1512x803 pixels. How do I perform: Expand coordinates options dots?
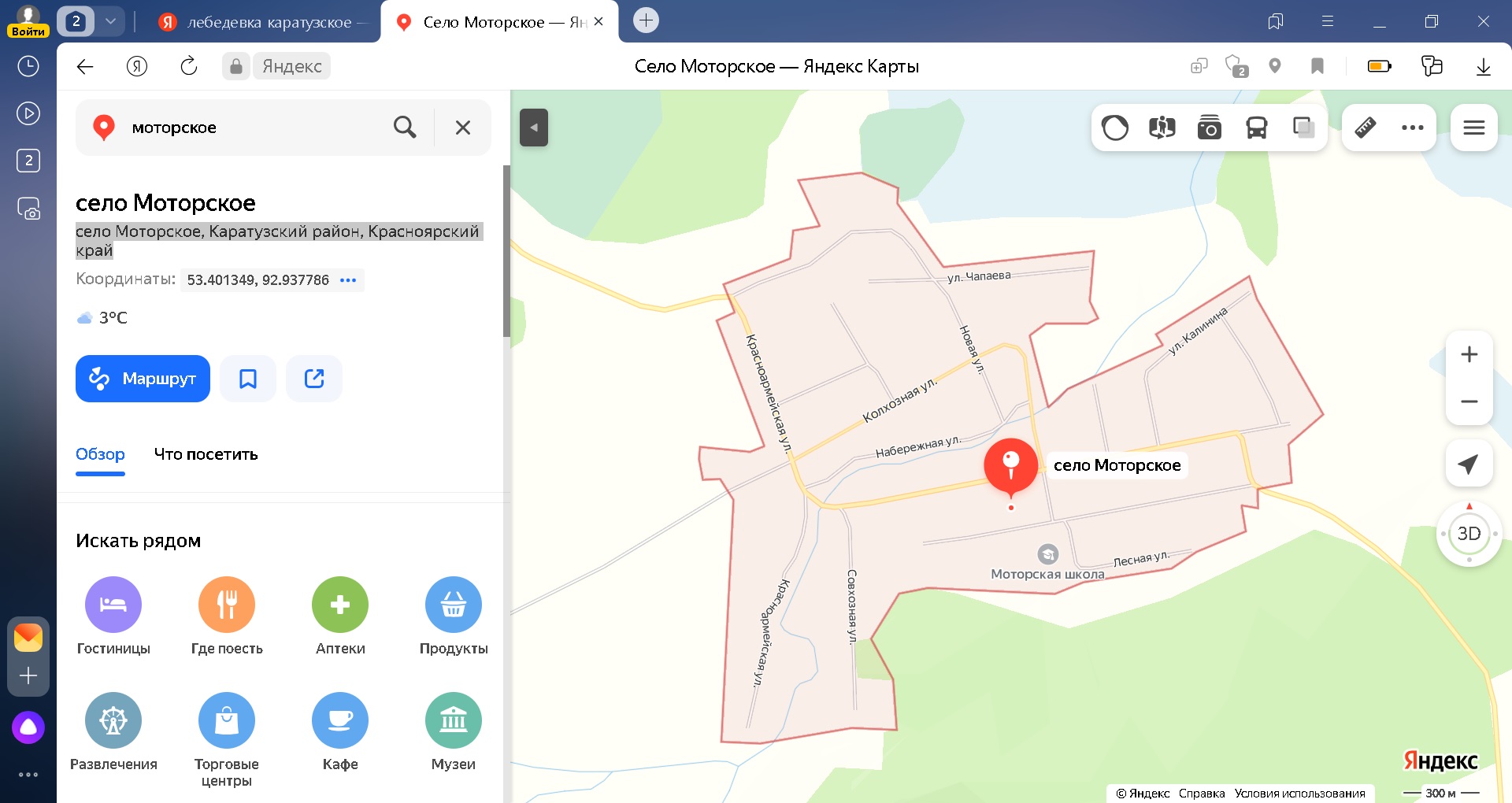click(348, 280)
